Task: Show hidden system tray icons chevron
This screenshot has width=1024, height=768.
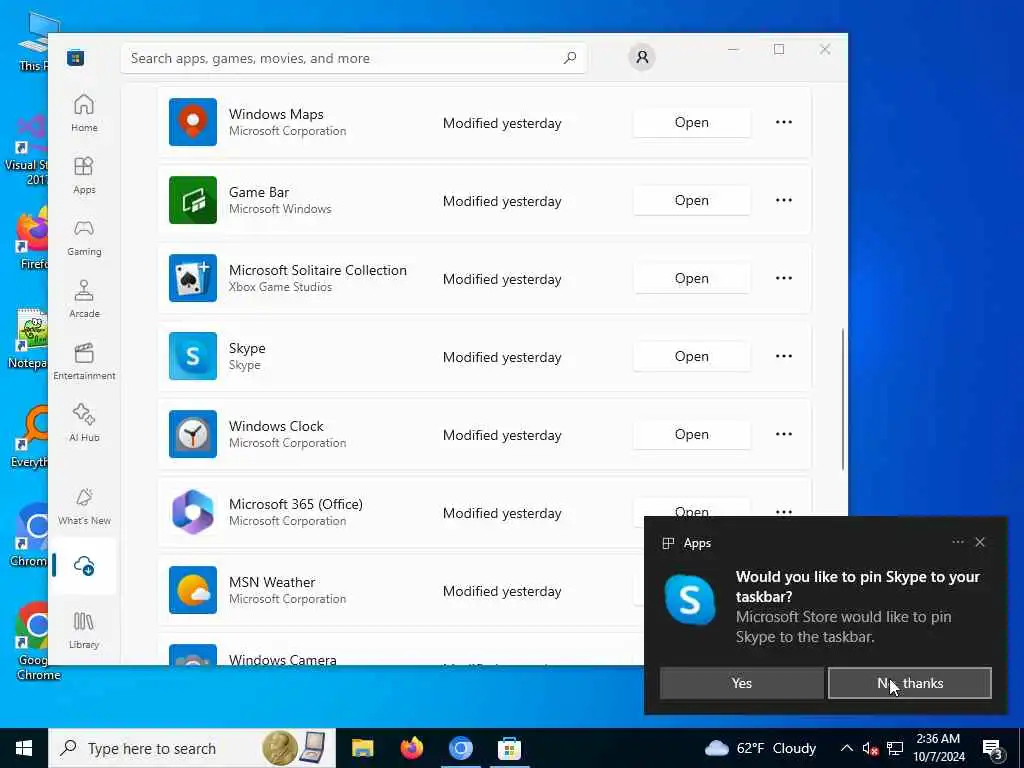Action: tap(846, 748)
